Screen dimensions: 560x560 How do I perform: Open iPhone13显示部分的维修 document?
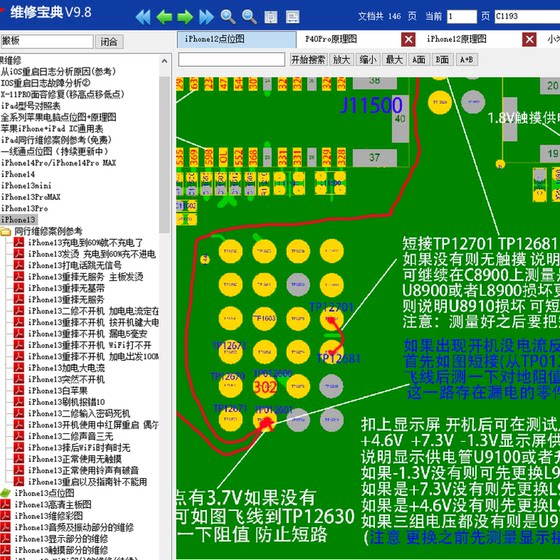61,539
